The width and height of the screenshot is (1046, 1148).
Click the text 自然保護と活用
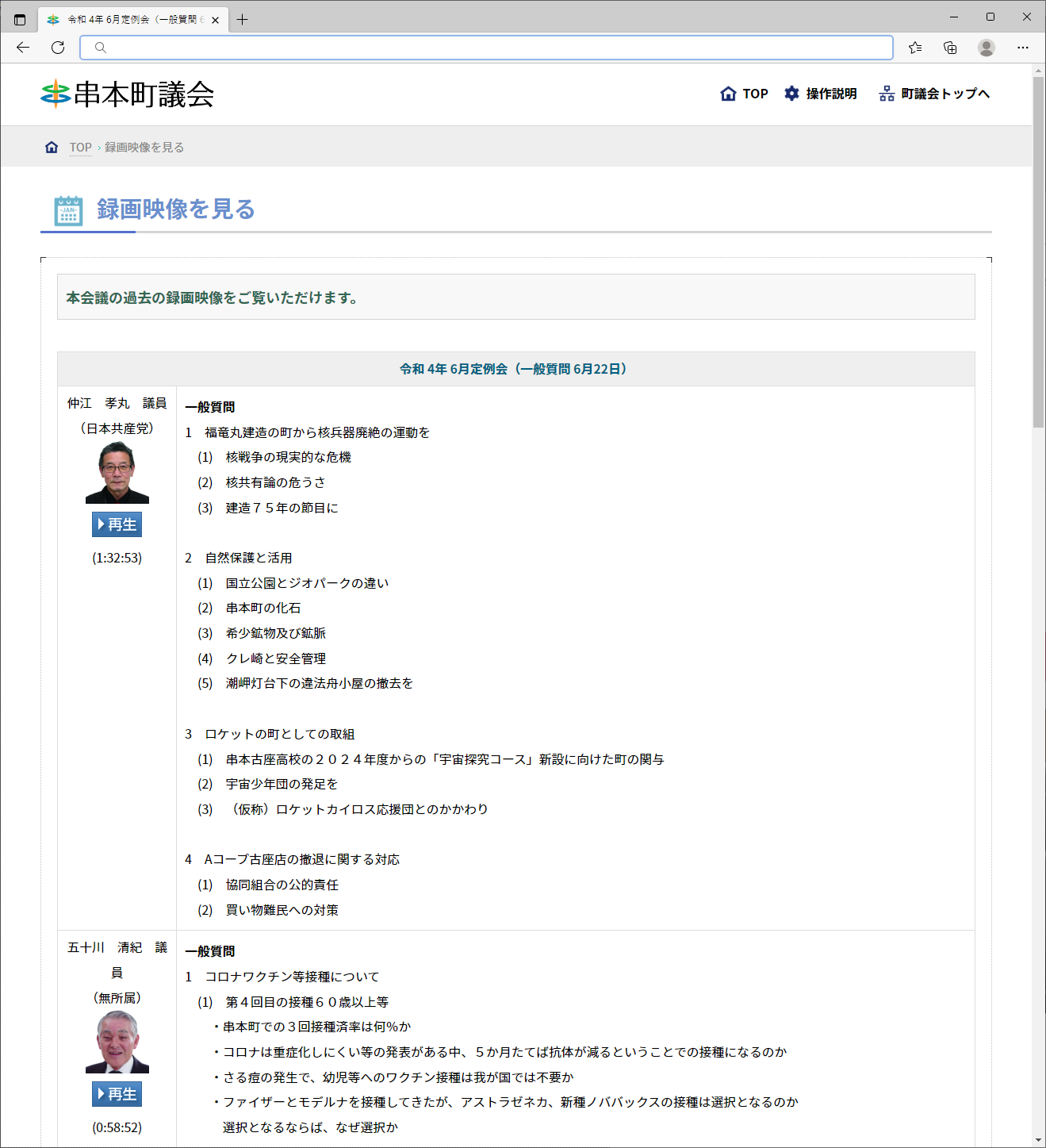click(x=248, y=558)
